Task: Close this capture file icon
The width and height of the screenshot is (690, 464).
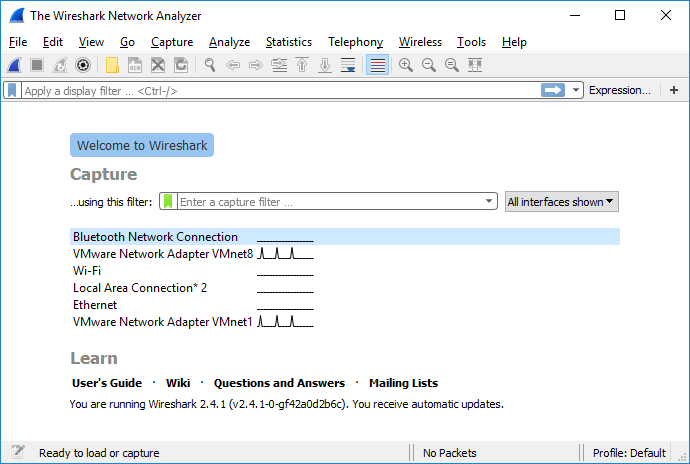Action: point(158,65)
